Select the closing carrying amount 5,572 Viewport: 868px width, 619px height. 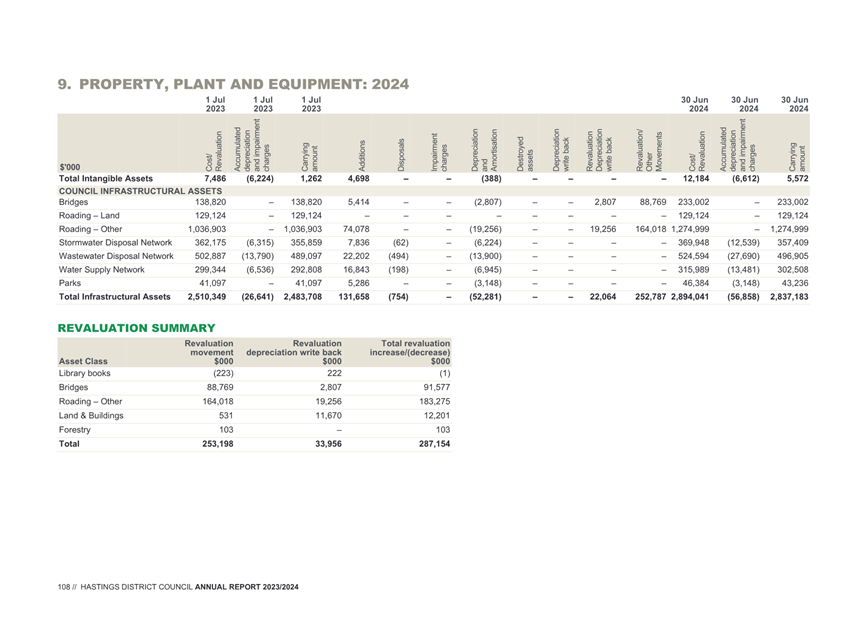pos(798,178)
